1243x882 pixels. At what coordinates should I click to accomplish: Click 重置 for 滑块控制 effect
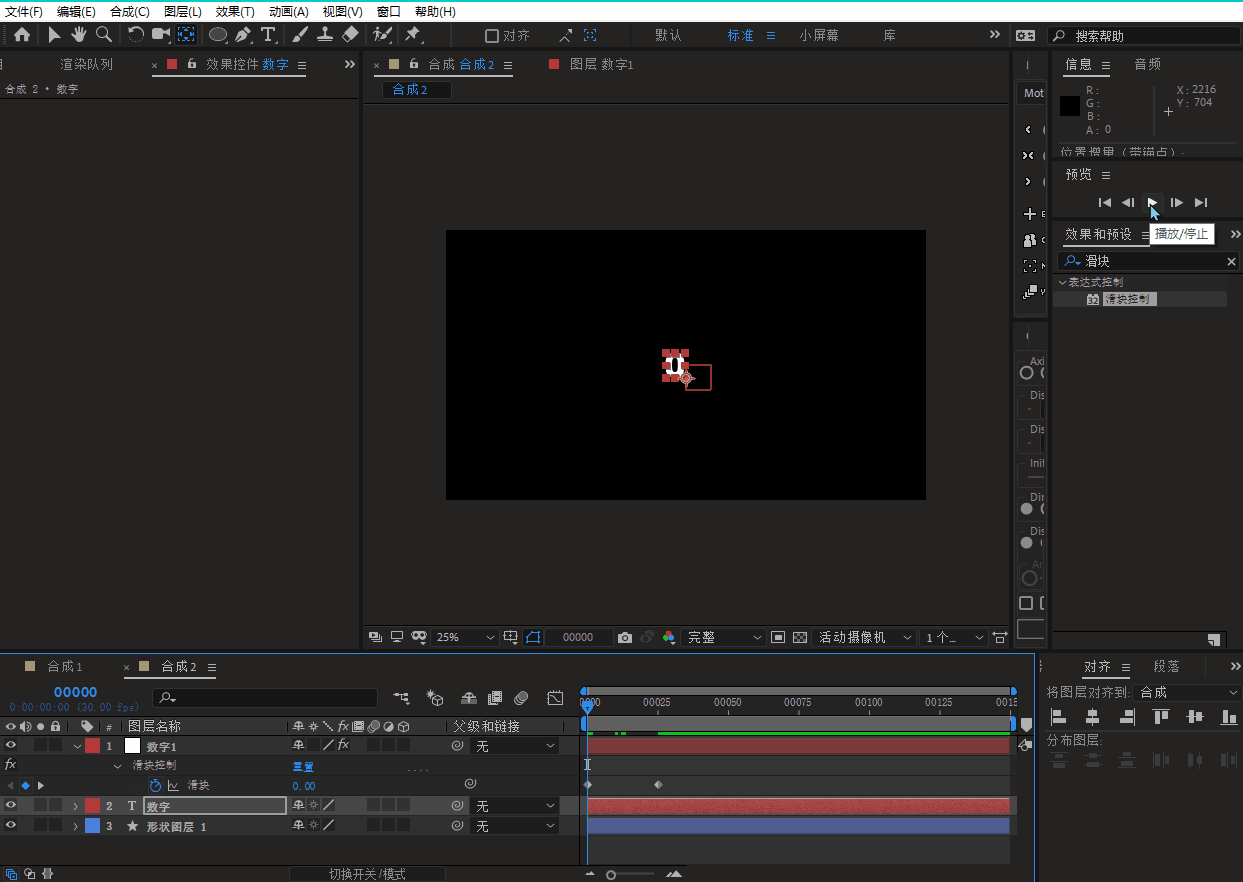click(302, 766)
